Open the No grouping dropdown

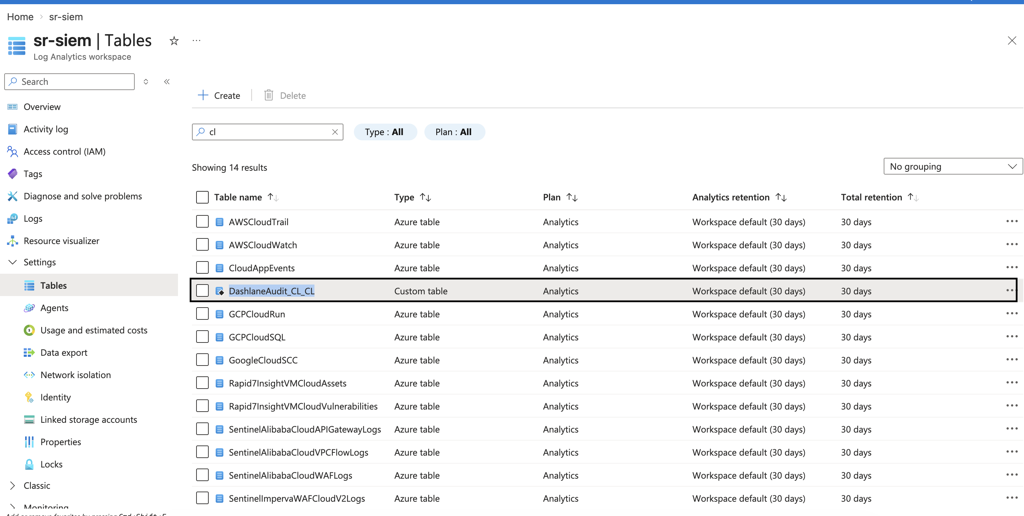pos(953,167)
